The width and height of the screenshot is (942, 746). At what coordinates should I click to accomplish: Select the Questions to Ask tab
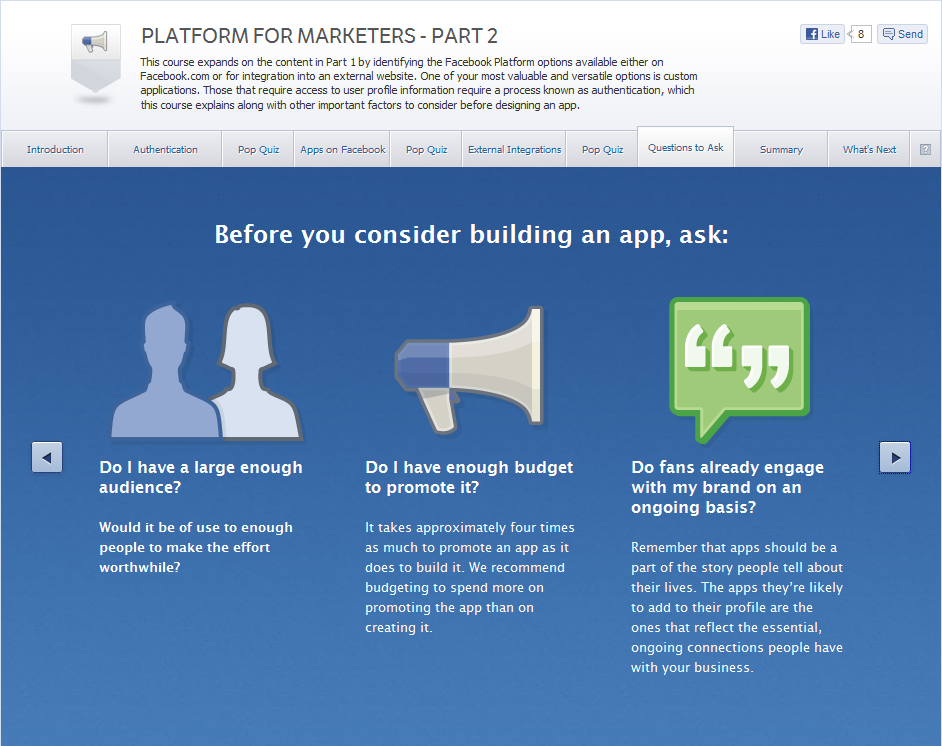pyautogui.click(x=685, y=147)
